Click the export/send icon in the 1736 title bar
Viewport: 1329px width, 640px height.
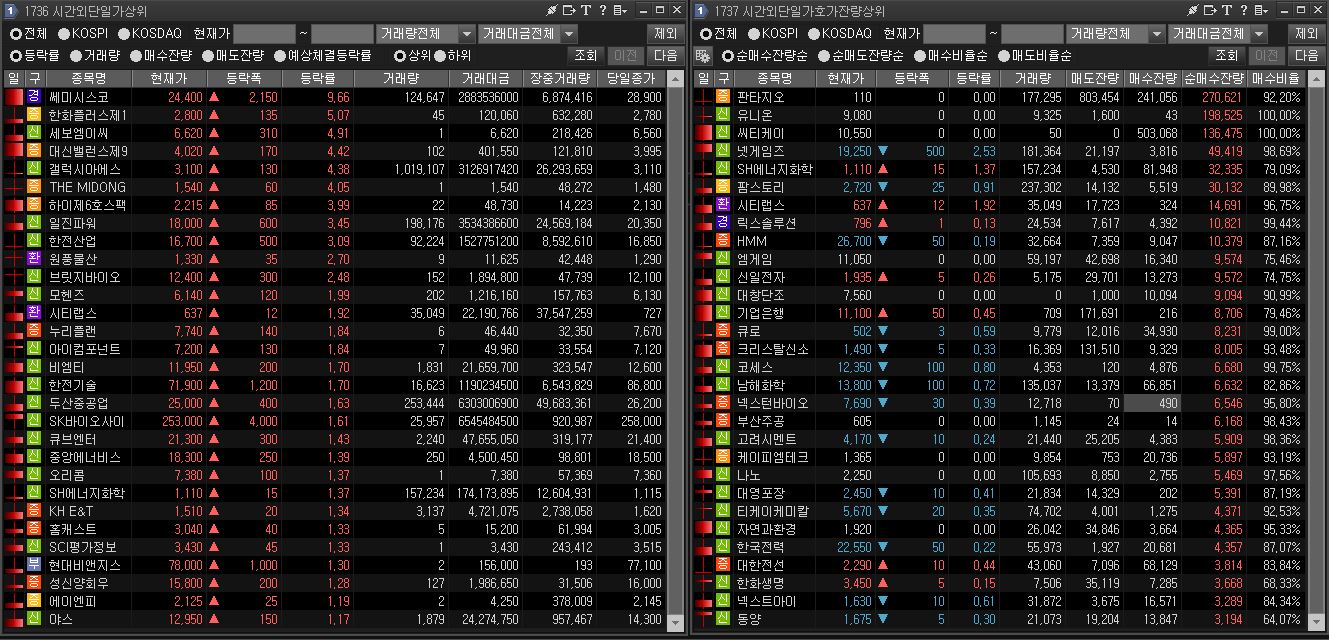click(569, 10)
